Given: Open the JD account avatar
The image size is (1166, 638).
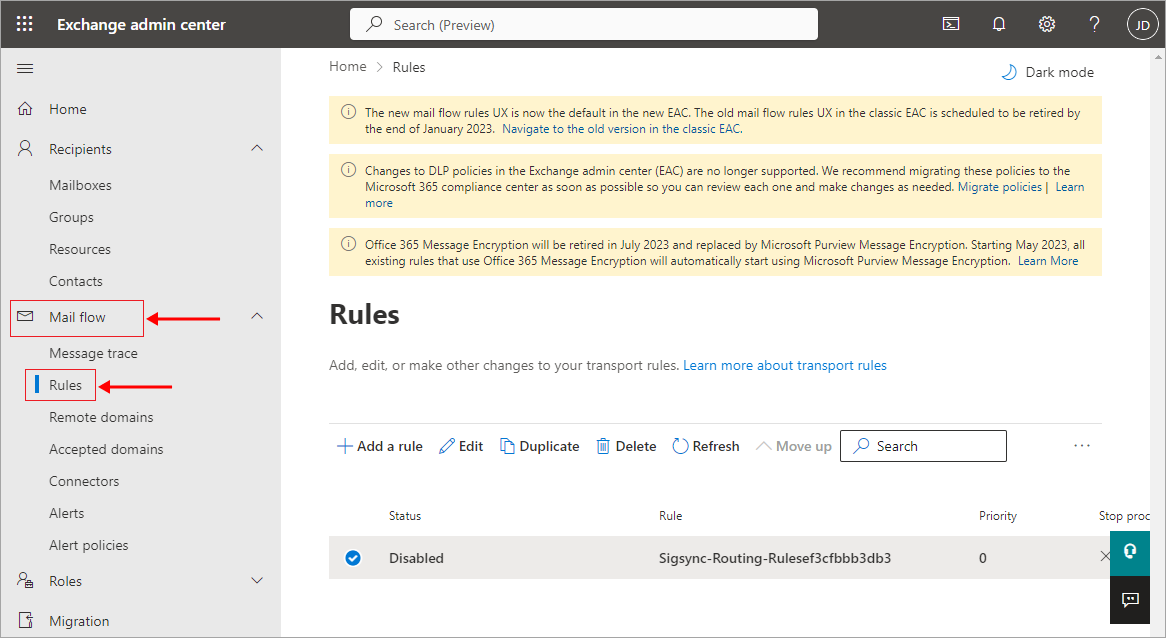Looking at the screenshot, I should 1142,25.
